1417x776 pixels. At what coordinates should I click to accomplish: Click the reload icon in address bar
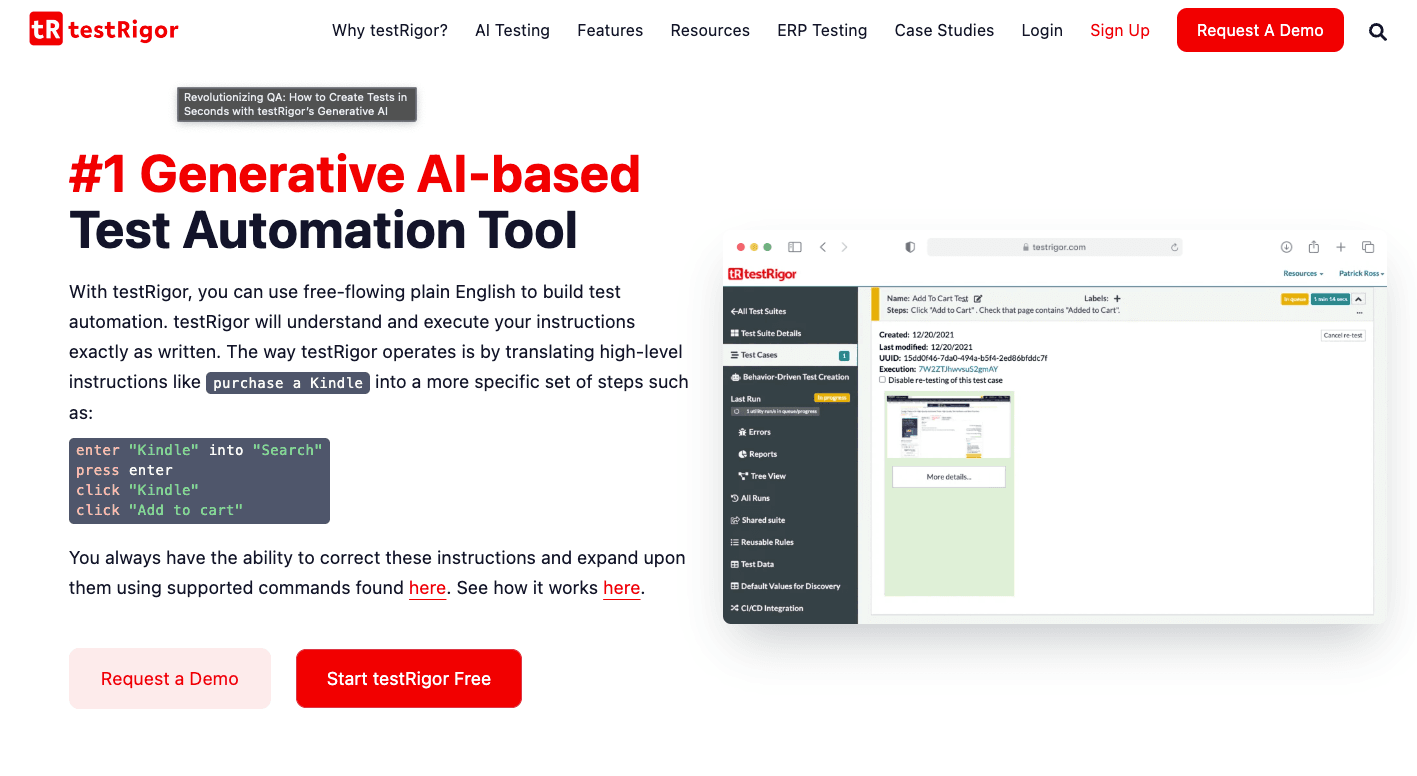click(1174, 247)
